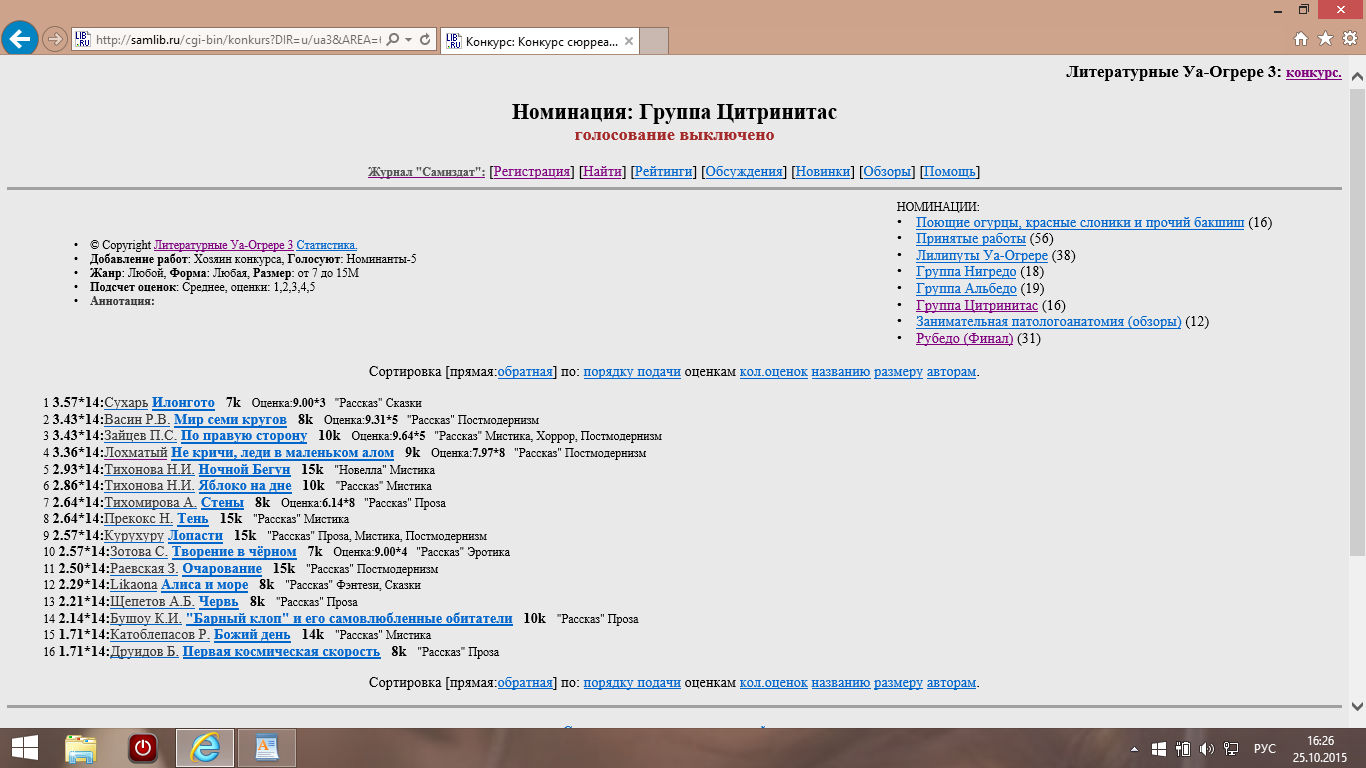Show hidden tray icons arrow
The image size is (1366, 768).
pyautogui.click(x=1135, y=749)
